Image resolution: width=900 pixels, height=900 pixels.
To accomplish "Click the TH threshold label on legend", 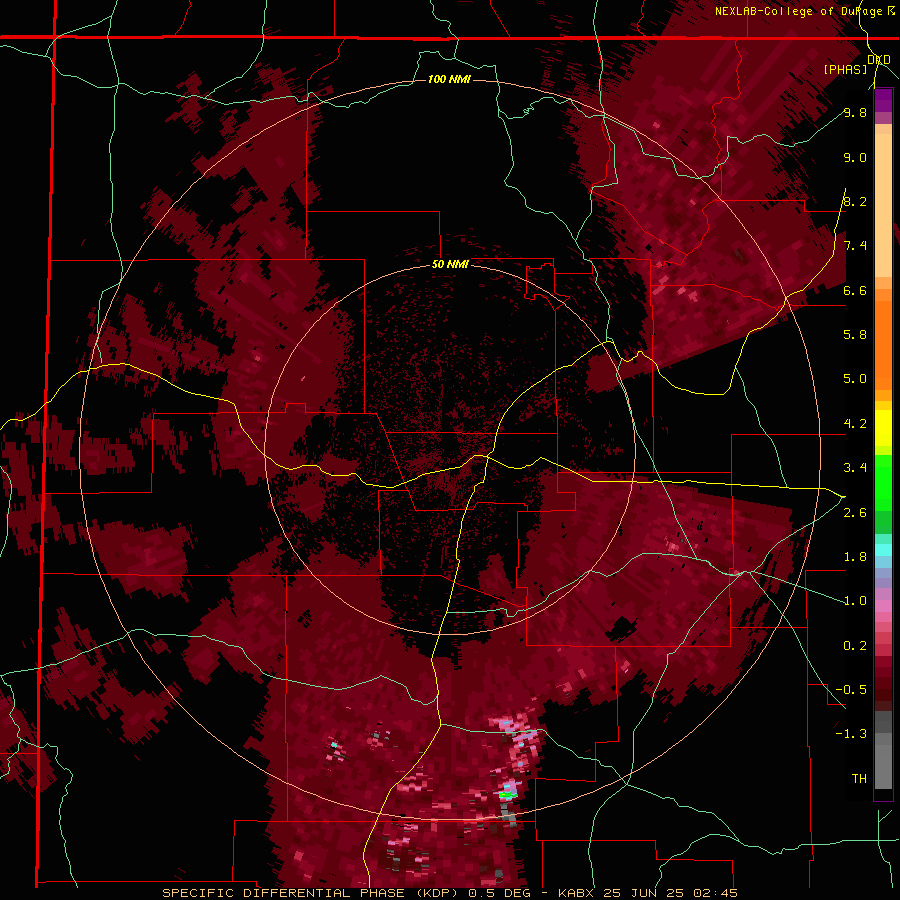I will pyautogui.click(x=859, y=779).
